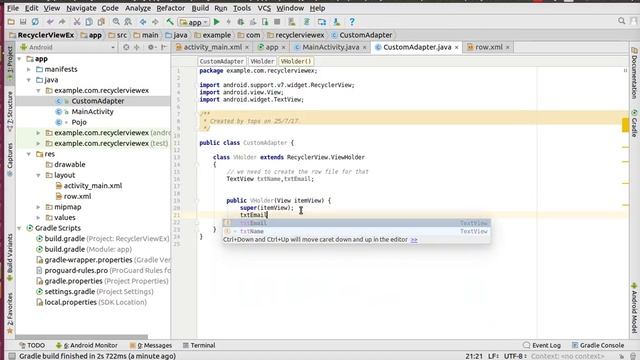Click the Synchronize toolbar icon
Viewport: 640px width, 360px height.
point(36,22)
